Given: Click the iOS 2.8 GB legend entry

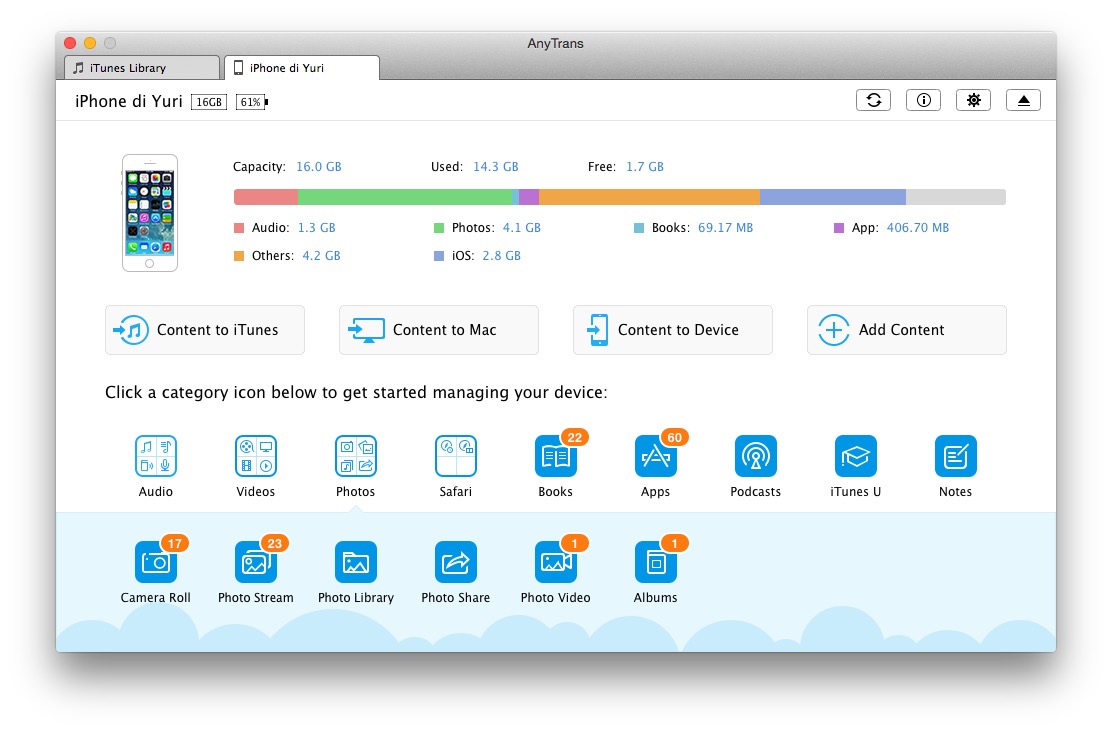Looking at the screenshot, I should pos(477,255).
